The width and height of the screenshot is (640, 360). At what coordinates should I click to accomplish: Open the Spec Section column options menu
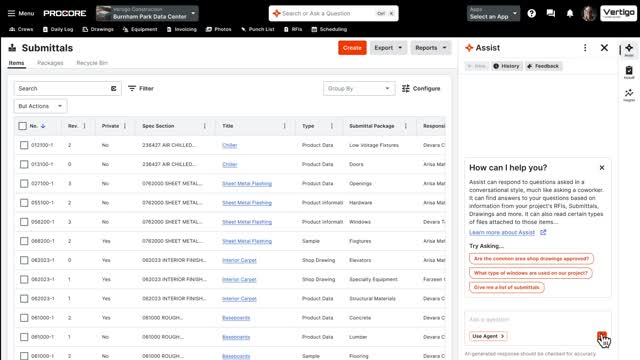pos(204,126)
